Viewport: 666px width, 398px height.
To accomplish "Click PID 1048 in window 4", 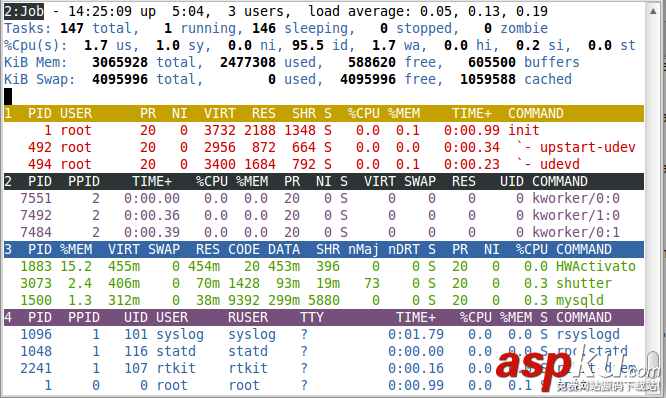I will coord(36,351).
